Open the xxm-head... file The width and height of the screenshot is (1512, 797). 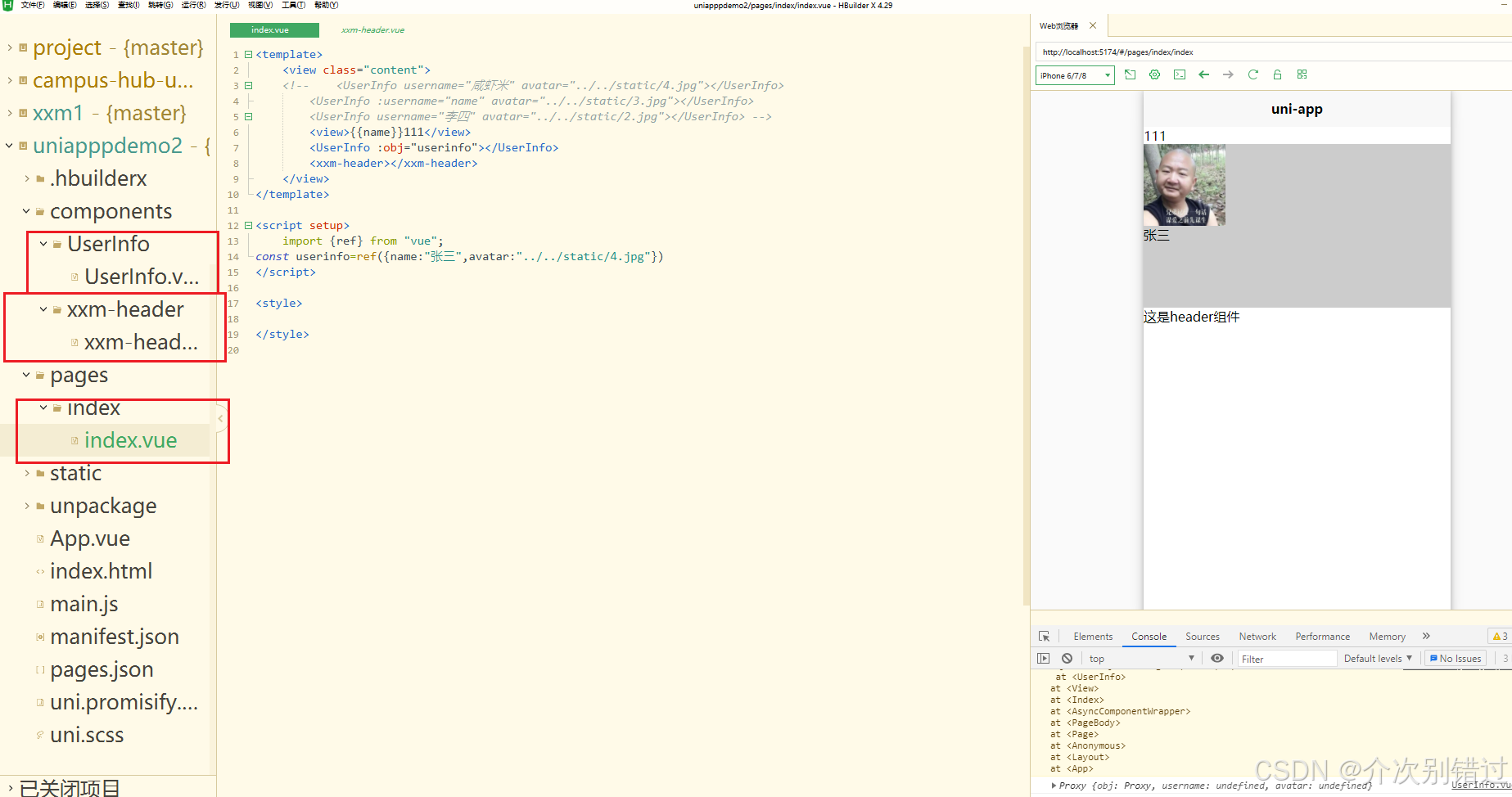pos(141,342)
